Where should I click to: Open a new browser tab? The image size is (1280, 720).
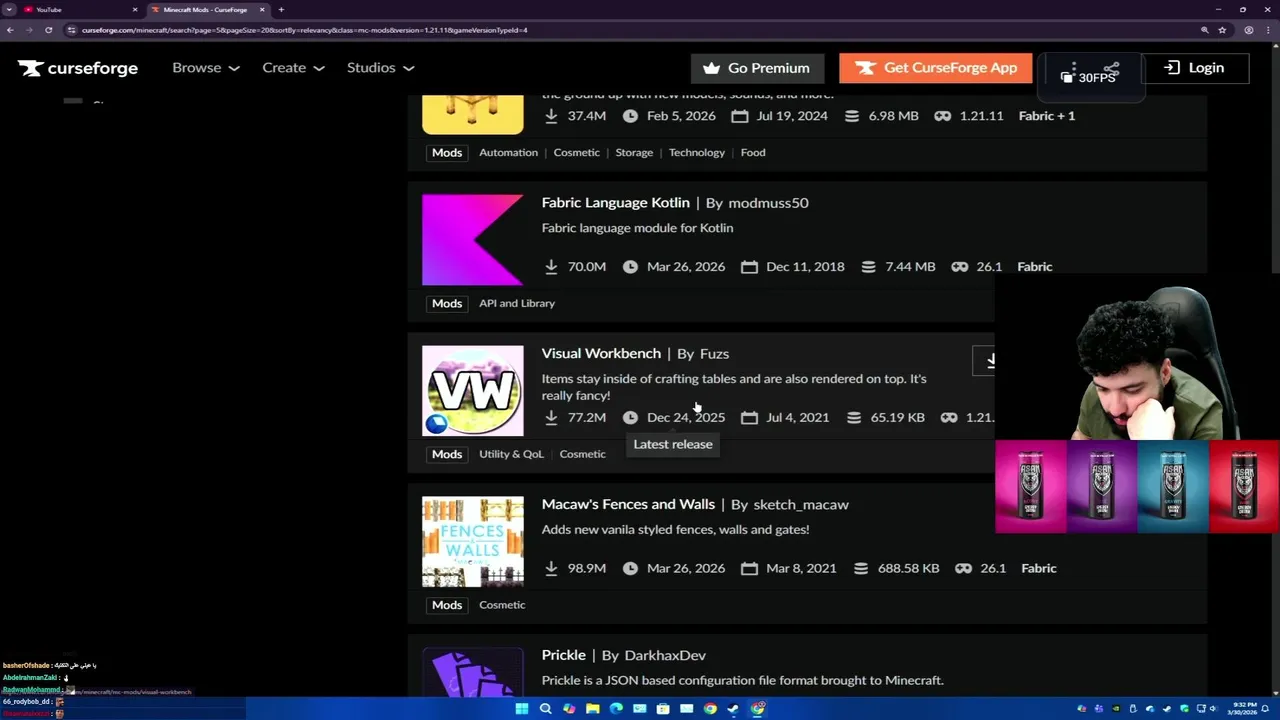tap(281, 10)
